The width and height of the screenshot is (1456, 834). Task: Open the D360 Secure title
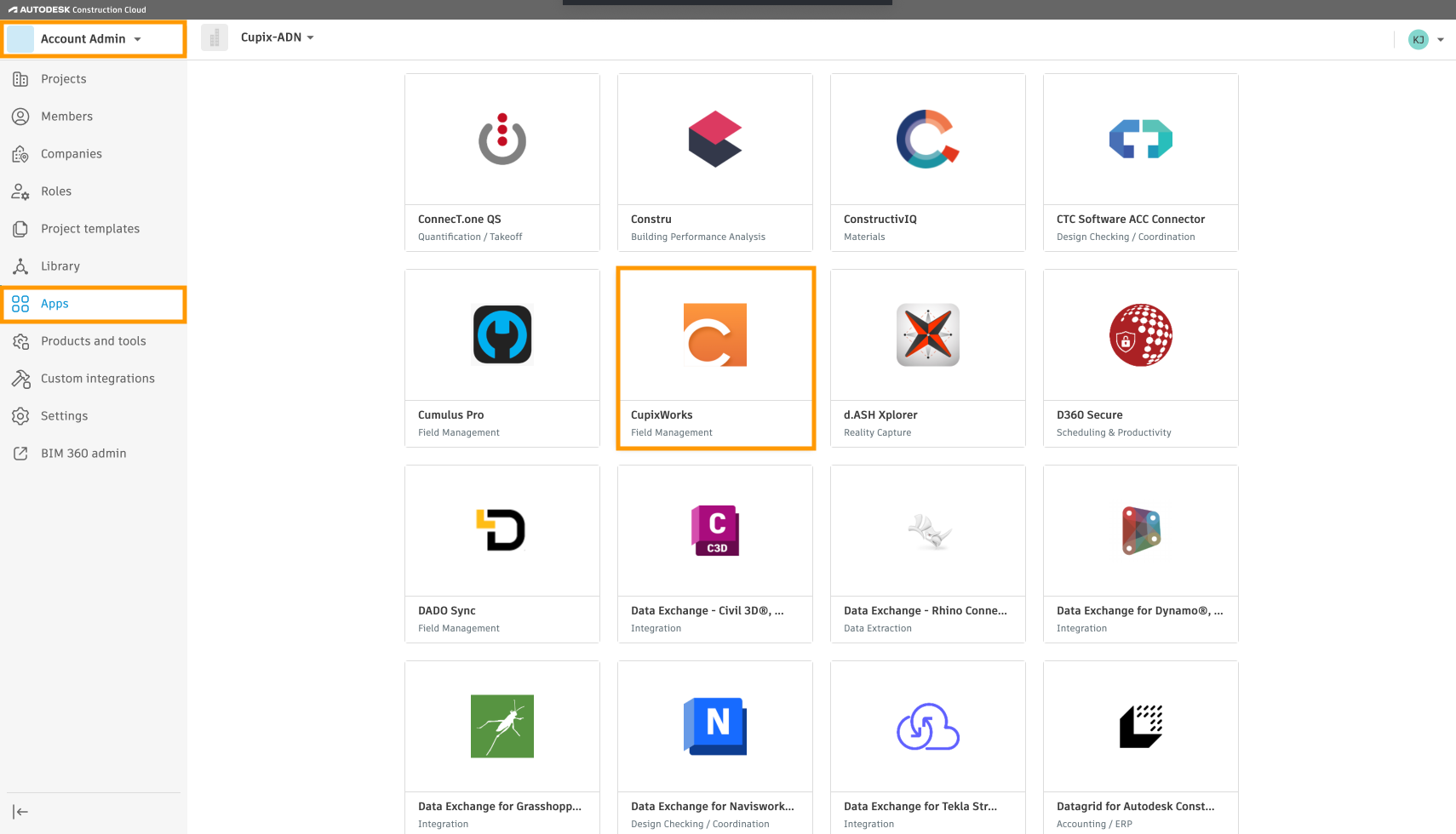1090,415
